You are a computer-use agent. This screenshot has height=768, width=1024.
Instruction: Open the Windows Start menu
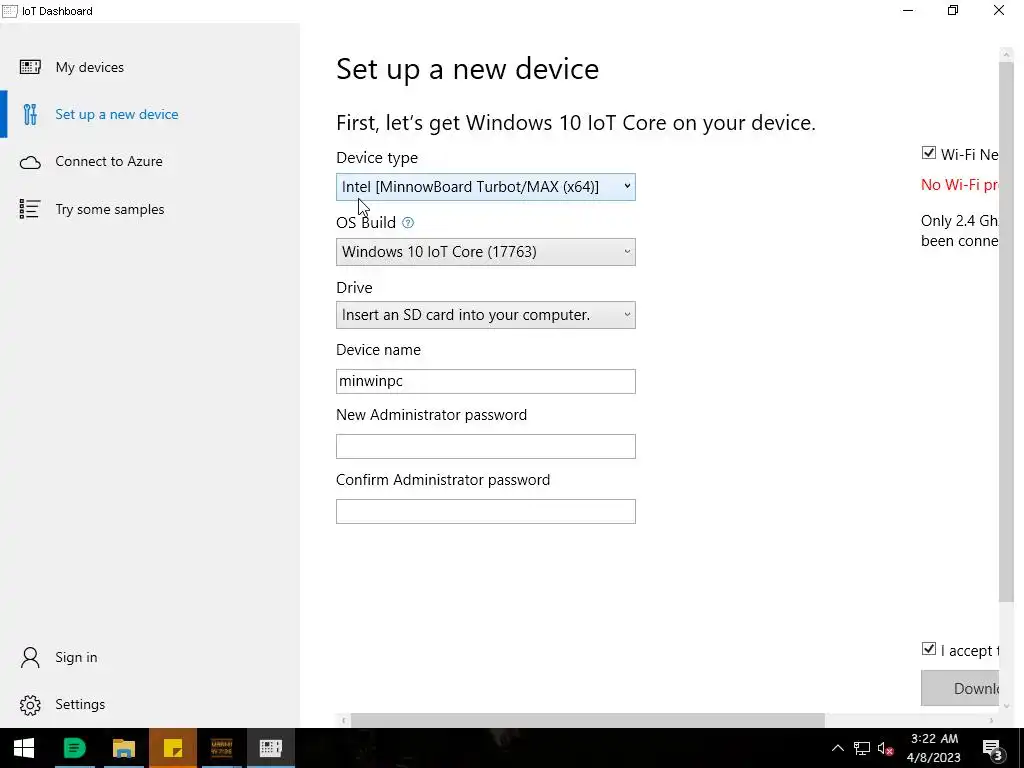coord(24,748)
